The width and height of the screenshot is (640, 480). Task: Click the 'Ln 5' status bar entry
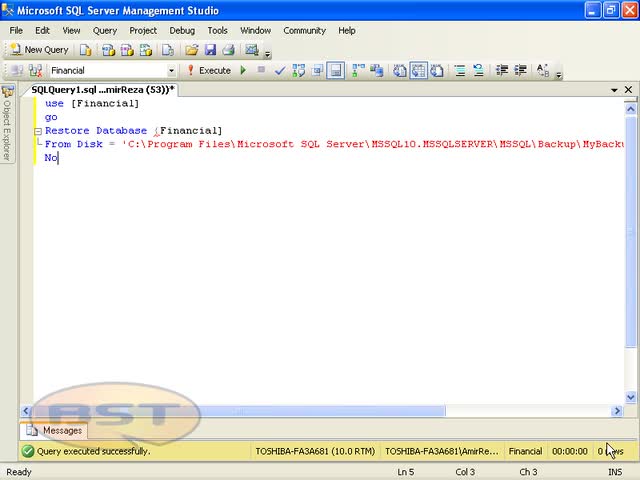[405, 472]
